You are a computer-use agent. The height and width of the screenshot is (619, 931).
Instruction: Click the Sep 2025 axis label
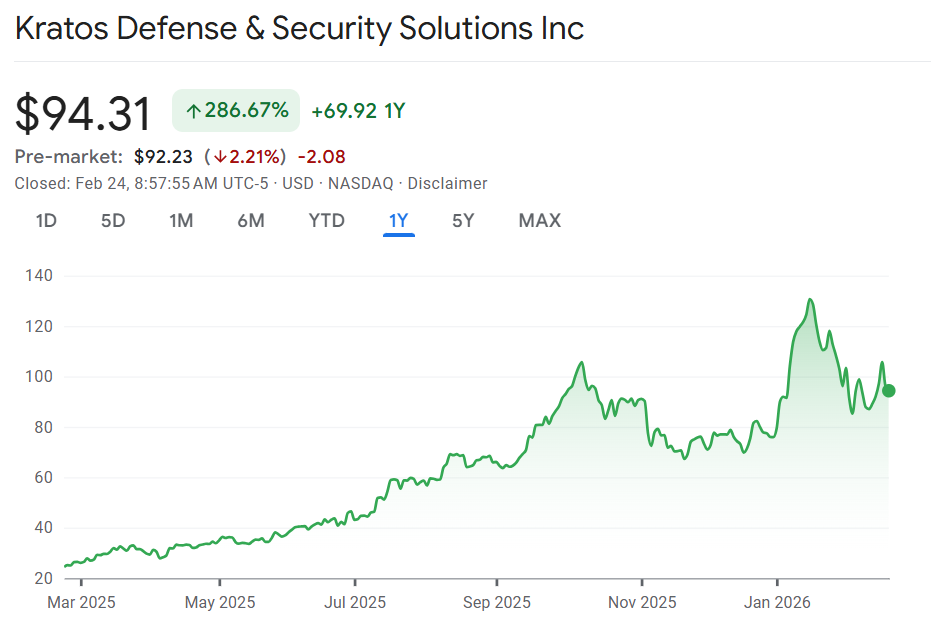click(x=497, y=602)
